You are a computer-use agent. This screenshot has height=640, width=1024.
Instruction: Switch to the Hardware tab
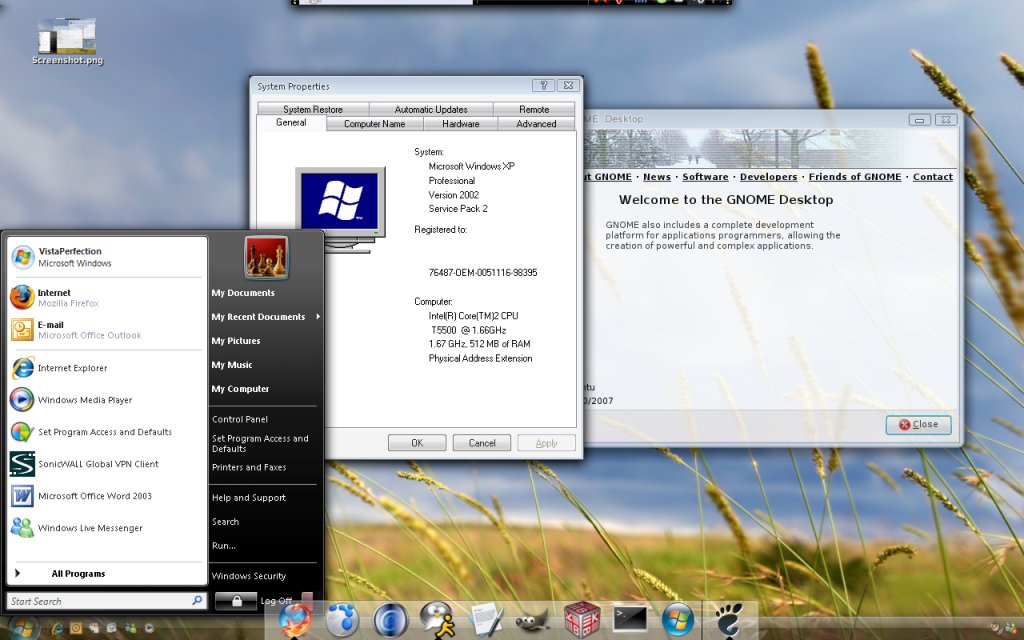point(460,123)
